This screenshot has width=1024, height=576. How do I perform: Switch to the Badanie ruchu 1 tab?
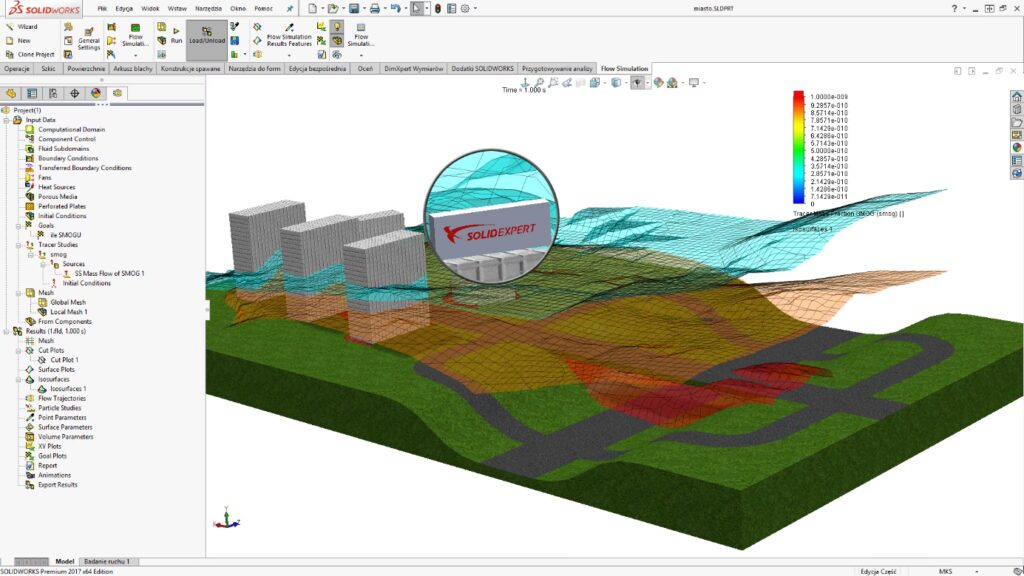click(106, 562)
